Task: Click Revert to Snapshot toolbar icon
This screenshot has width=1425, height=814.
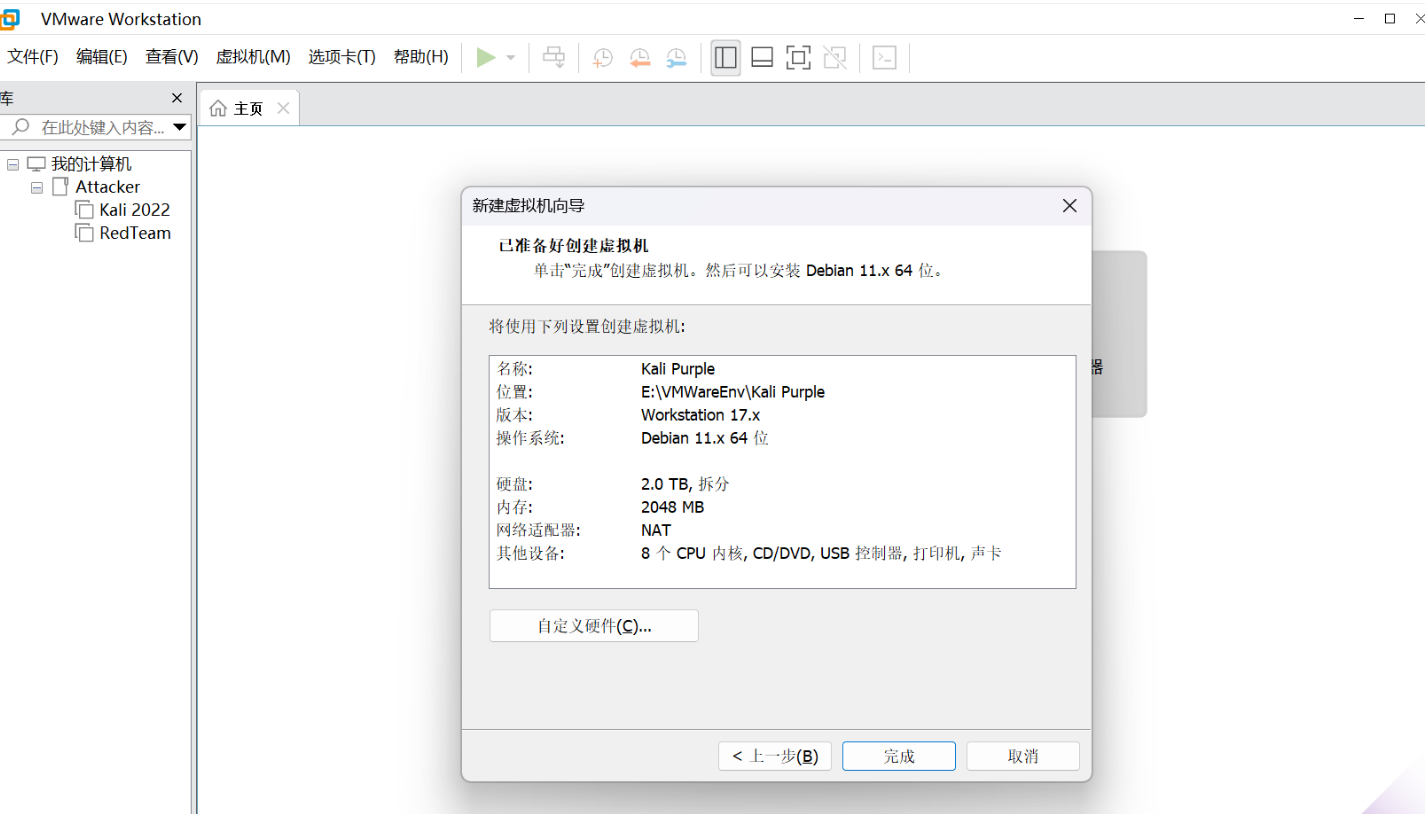Action: click(640, 58)
